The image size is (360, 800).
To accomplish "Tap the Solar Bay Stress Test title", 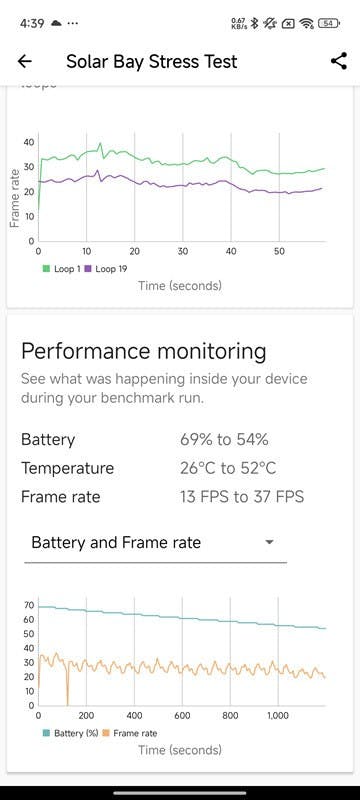I will tap(152, 62).
